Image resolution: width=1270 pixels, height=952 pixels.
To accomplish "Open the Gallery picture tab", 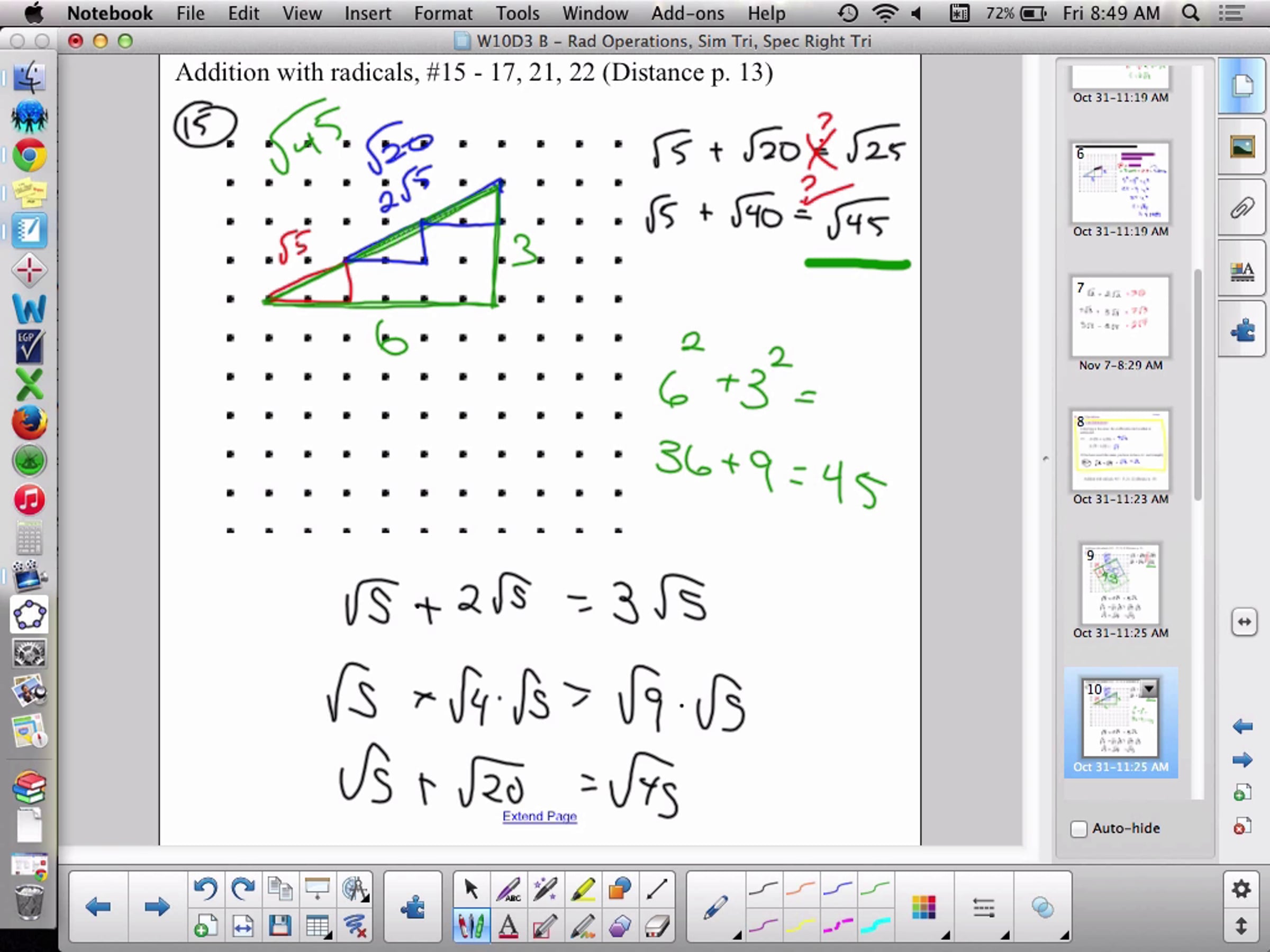I will tap(1242, 148).
